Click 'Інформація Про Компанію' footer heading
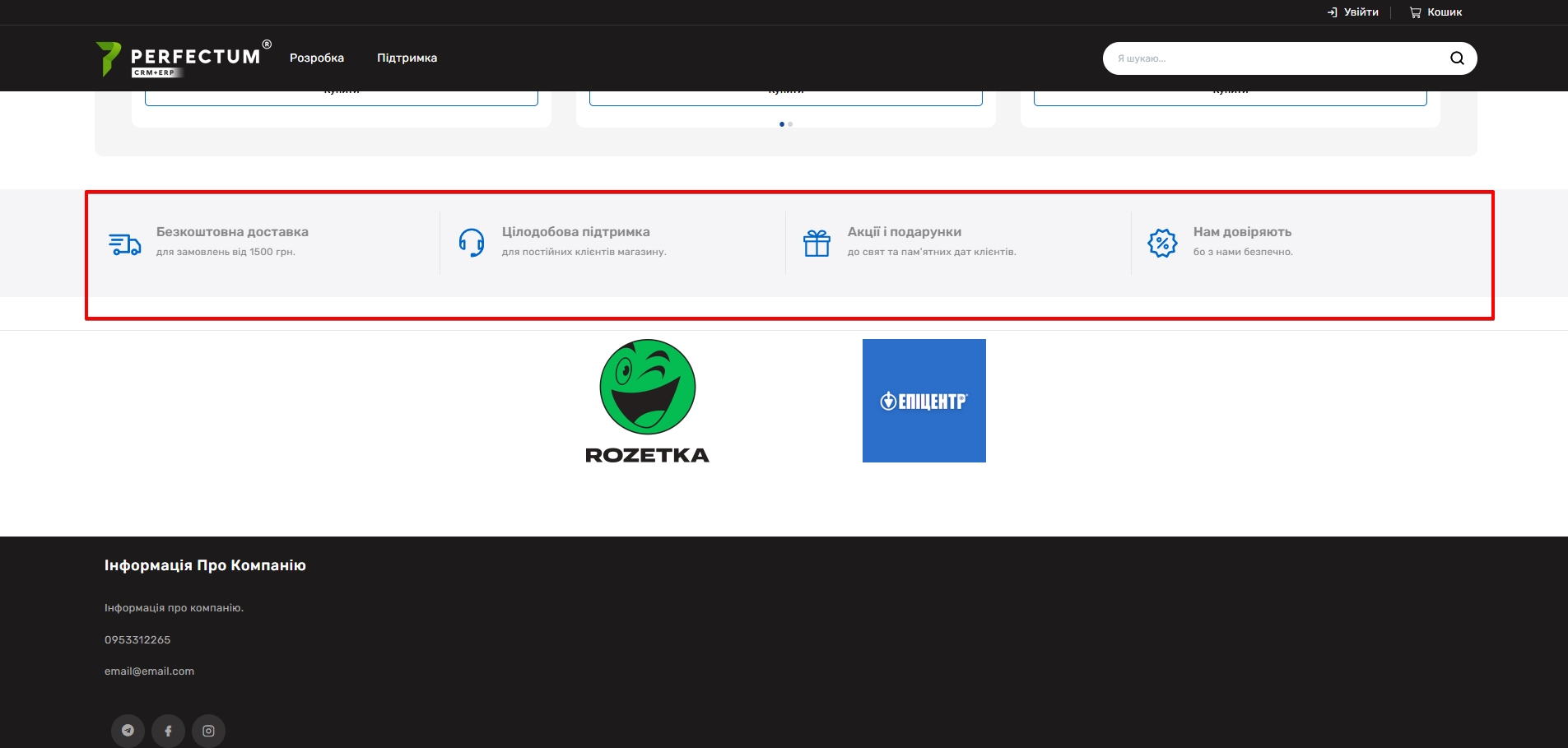This screenshot has width=1568, height=748. tap(205, 565)
